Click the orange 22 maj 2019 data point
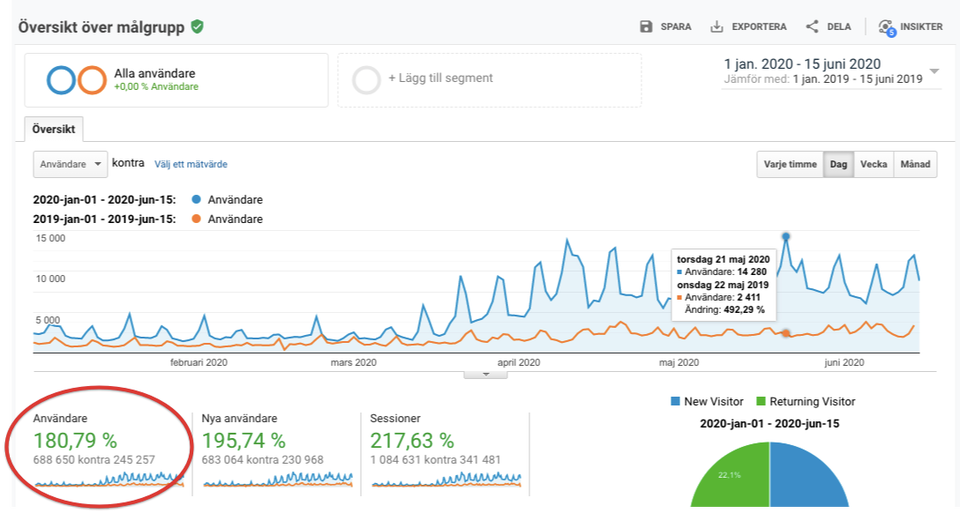Screen dimensions: 960x513 (786, 334)
